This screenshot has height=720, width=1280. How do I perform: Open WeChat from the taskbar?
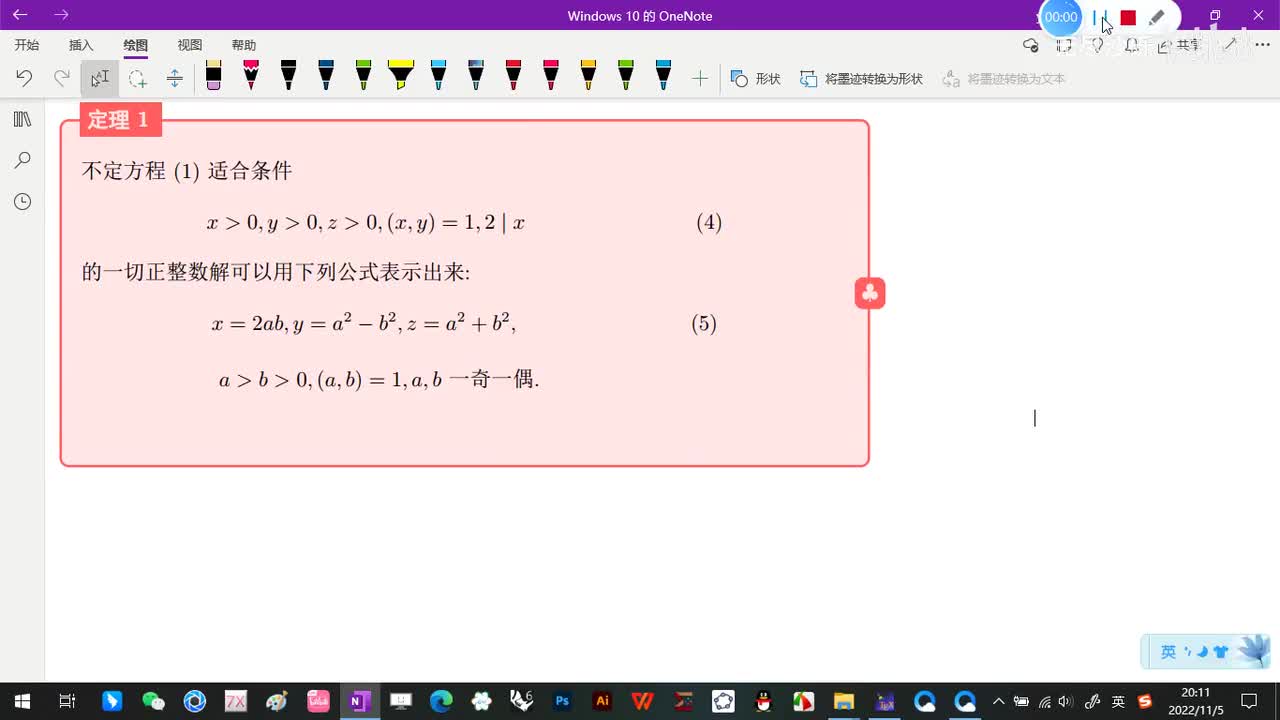coord(153,701)
